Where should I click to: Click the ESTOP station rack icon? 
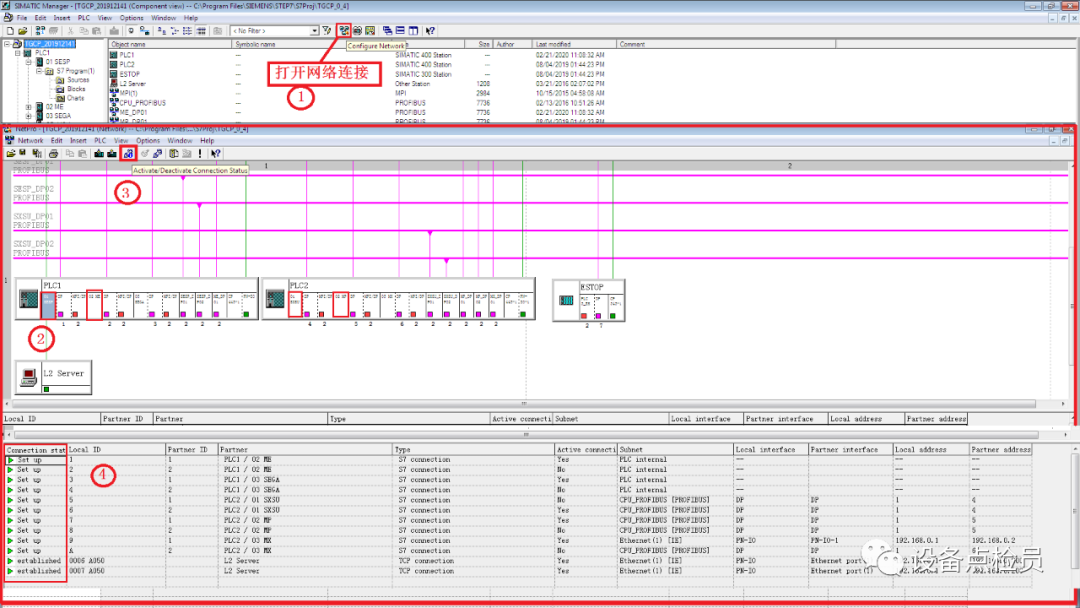(565, 300)
